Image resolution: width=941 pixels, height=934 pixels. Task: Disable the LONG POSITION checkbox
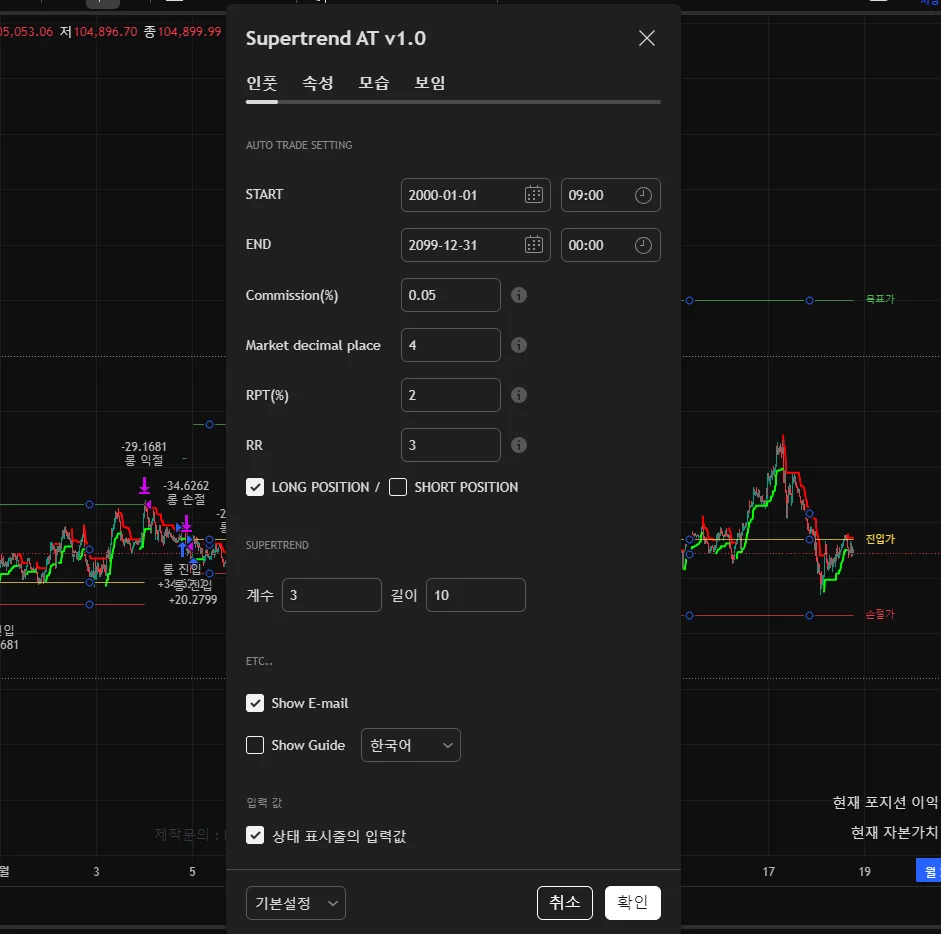[255, 487]
